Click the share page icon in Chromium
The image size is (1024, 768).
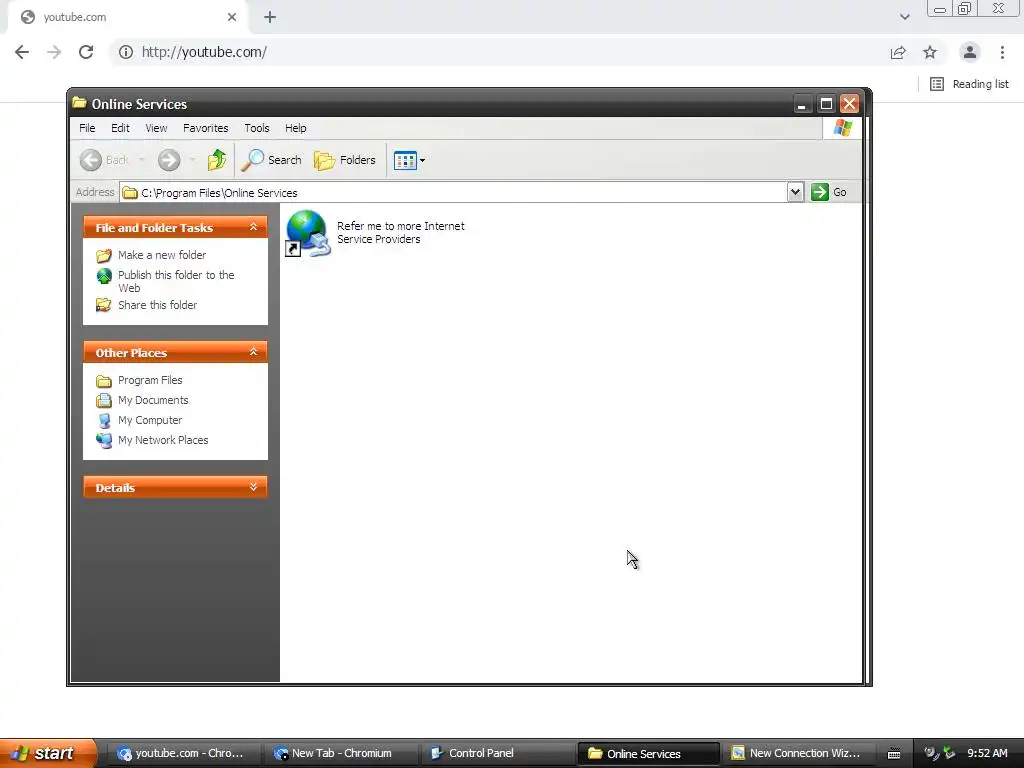(x=898, y=52)
